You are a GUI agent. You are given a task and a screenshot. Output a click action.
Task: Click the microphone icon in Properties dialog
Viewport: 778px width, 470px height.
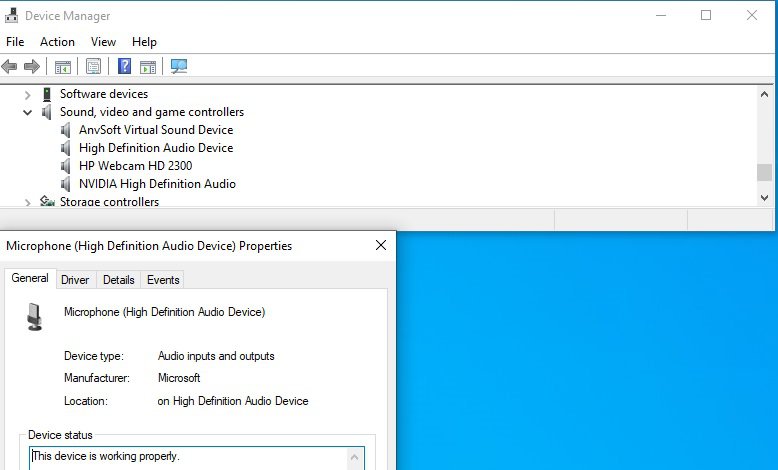point(36,317)
